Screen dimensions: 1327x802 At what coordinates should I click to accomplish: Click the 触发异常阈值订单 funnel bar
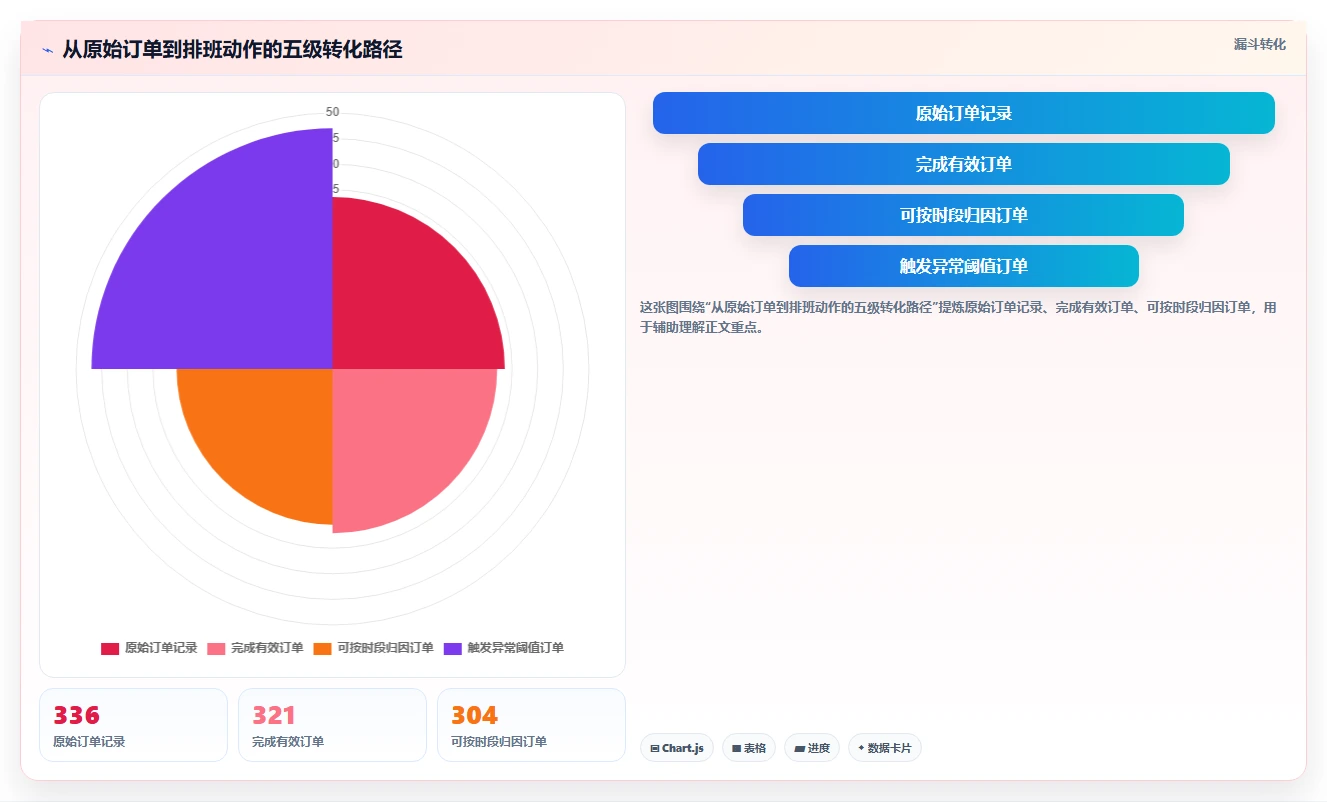pyautogui.click(x=964, y=266)
